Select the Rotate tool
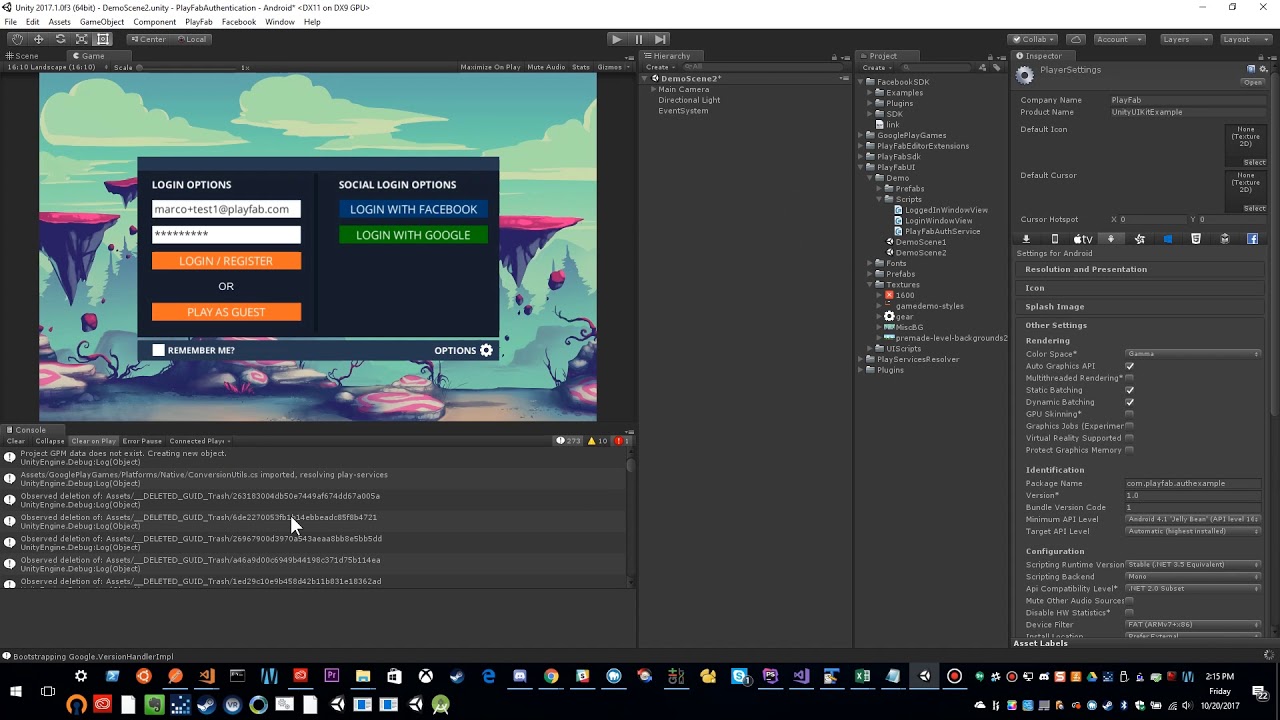The image size is (1280, 720). click(60, 39)
